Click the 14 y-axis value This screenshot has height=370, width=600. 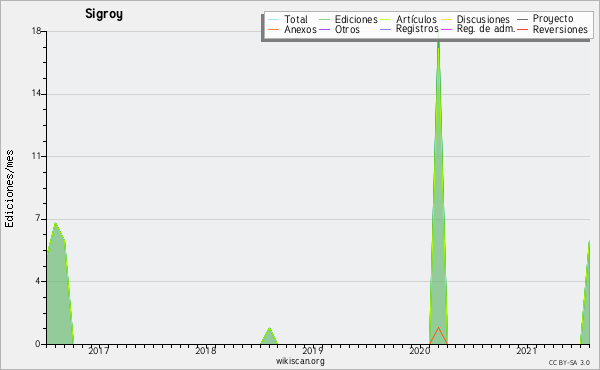(36, 93)
